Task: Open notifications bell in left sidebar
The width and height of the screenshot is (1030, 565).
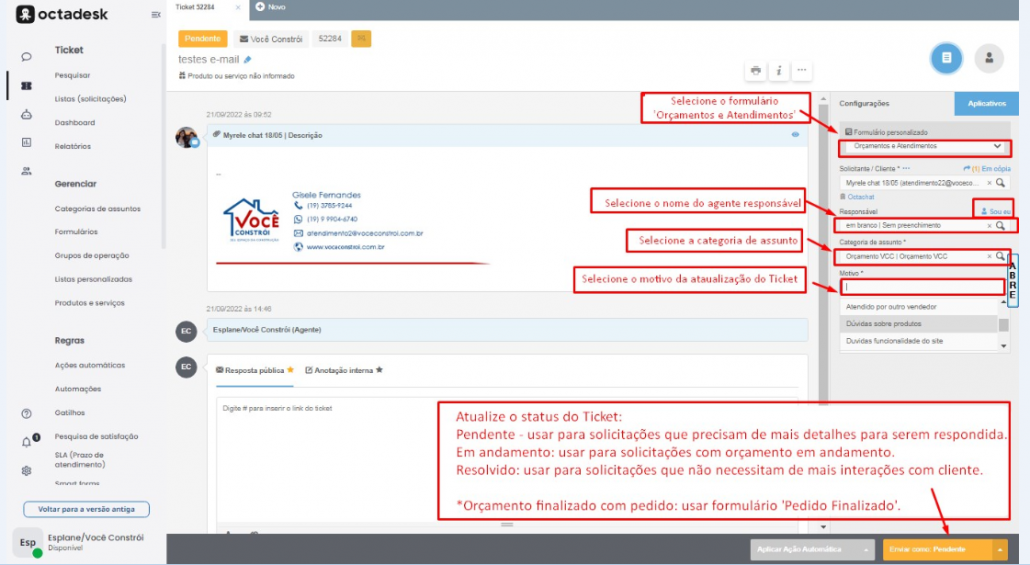Action: [x=27, y=441]
